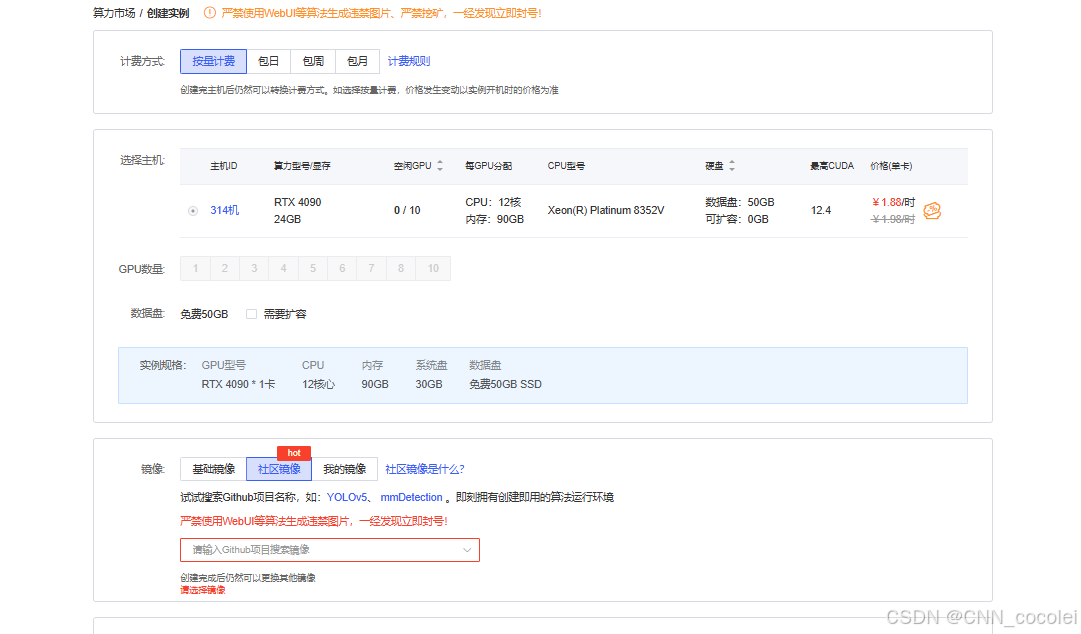Screen dimensions: 1081x634
Task: Select the 314机 host radio button
Action: 192,211
